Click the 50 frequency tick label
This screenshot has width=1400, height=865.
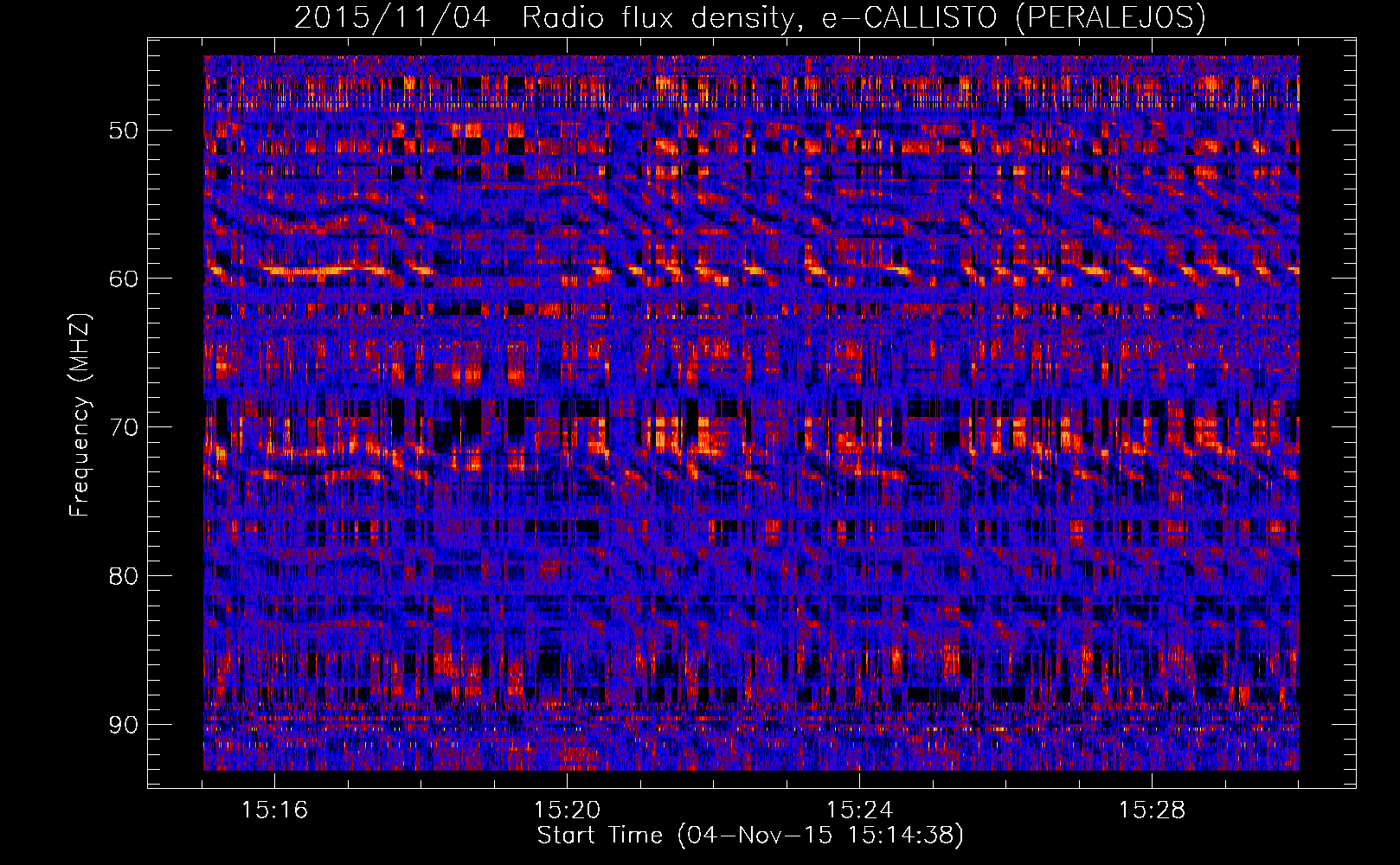coord(124,131)
